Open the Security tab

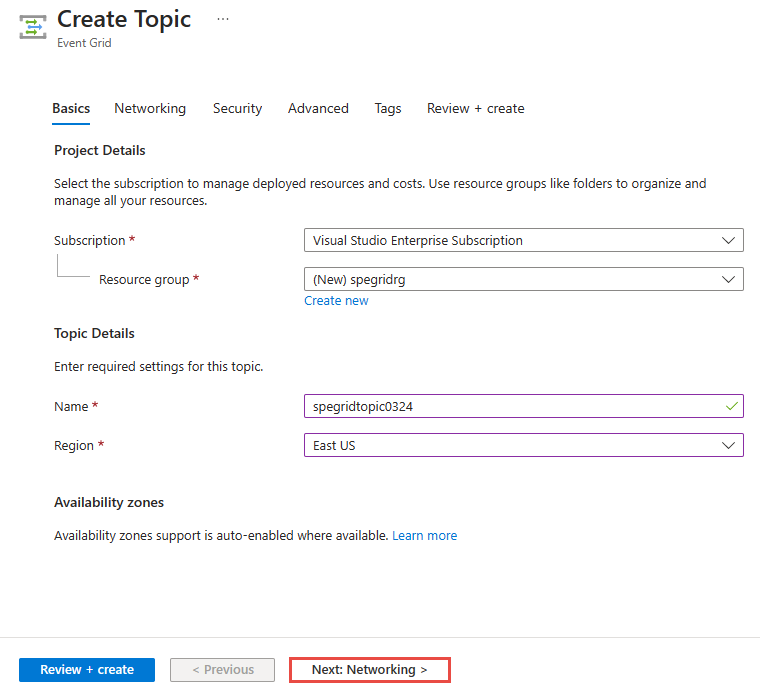(x=237, y=109)
